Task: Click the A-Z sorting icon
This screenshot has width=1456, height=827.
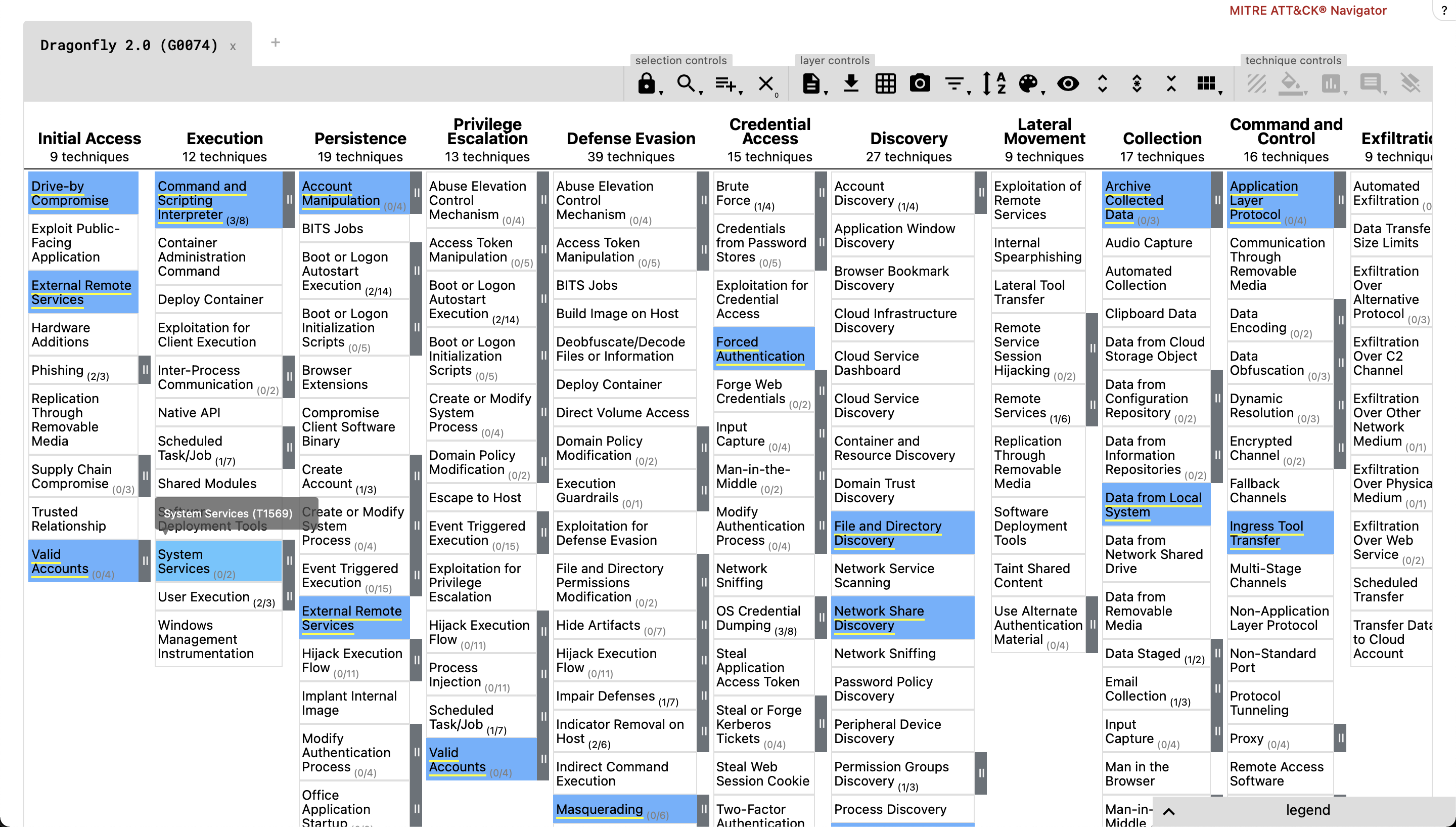Action: [994, 84]
